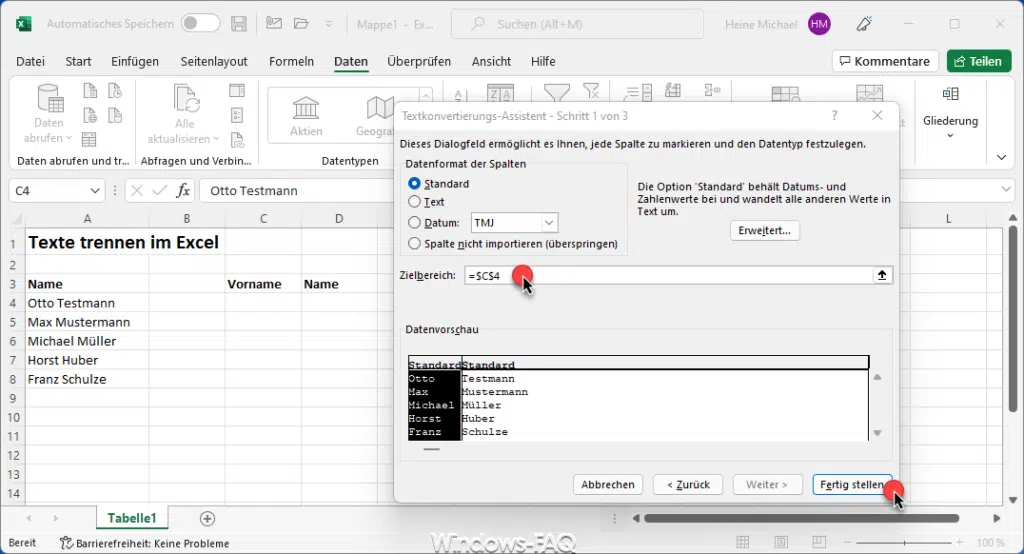Click the table icon below Daten abrufen

[x=89, y=139]
